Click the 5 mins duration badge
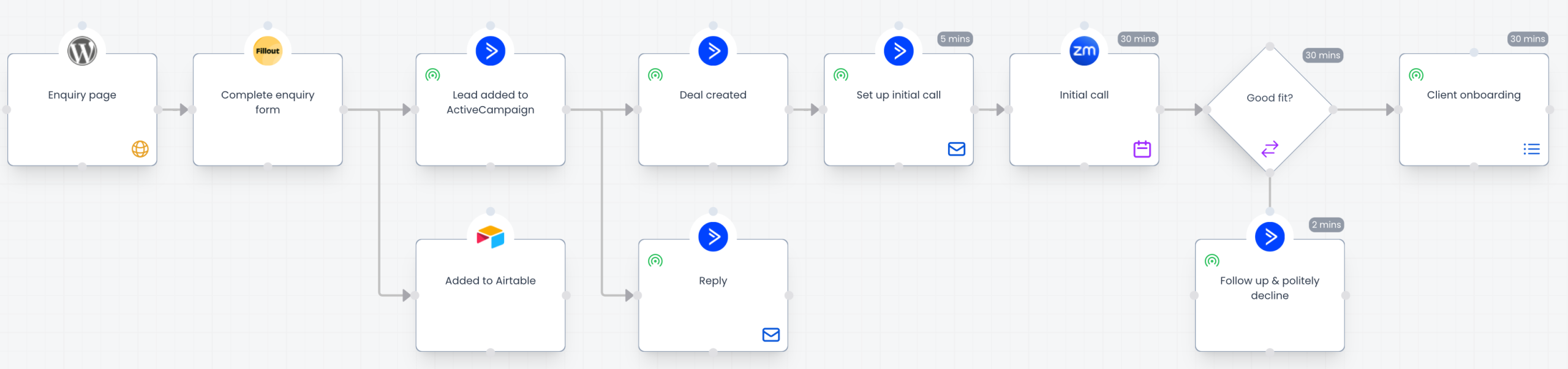This screenshot has height=369, width=1568. [x=955, y=39]
